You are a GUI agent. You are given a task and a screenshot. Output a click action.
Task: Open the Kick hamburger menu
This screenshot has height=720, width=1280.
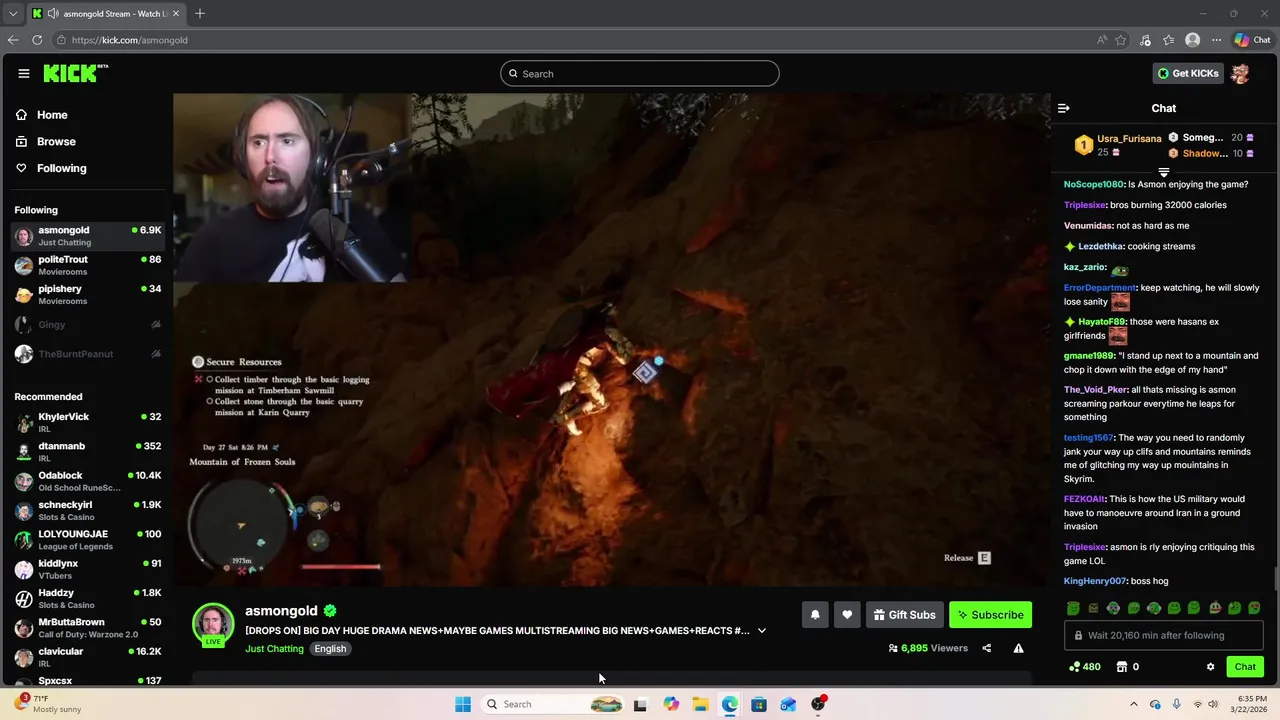click(x=23, y=73)
